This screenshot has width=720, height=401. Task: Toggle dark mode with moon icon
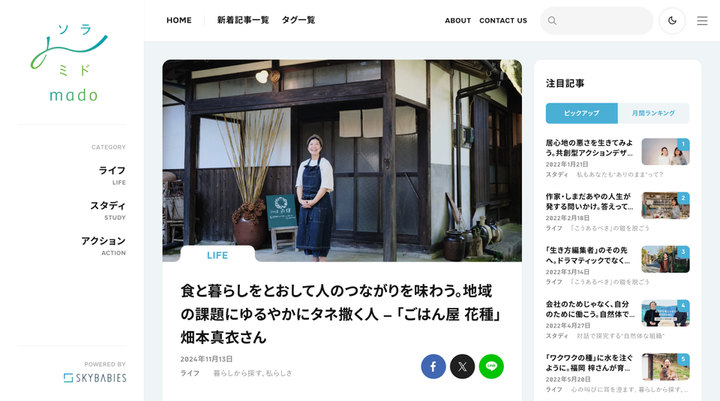click(x=672, y=21)
